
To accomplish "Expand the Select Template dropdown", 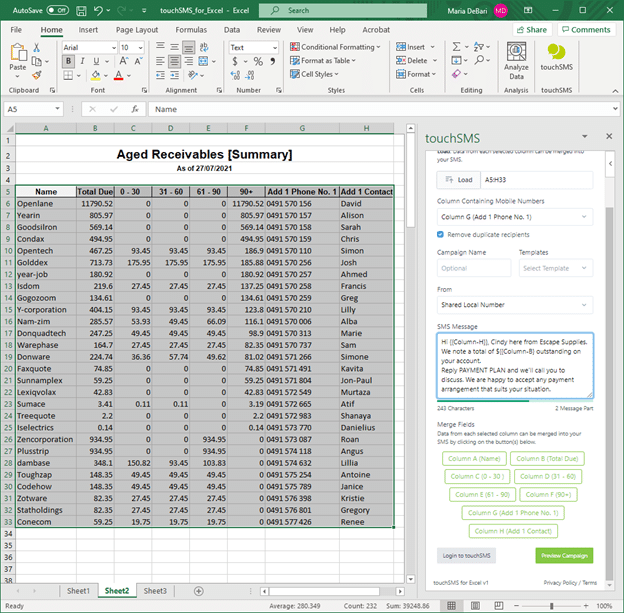I will [x=555, y=268].
